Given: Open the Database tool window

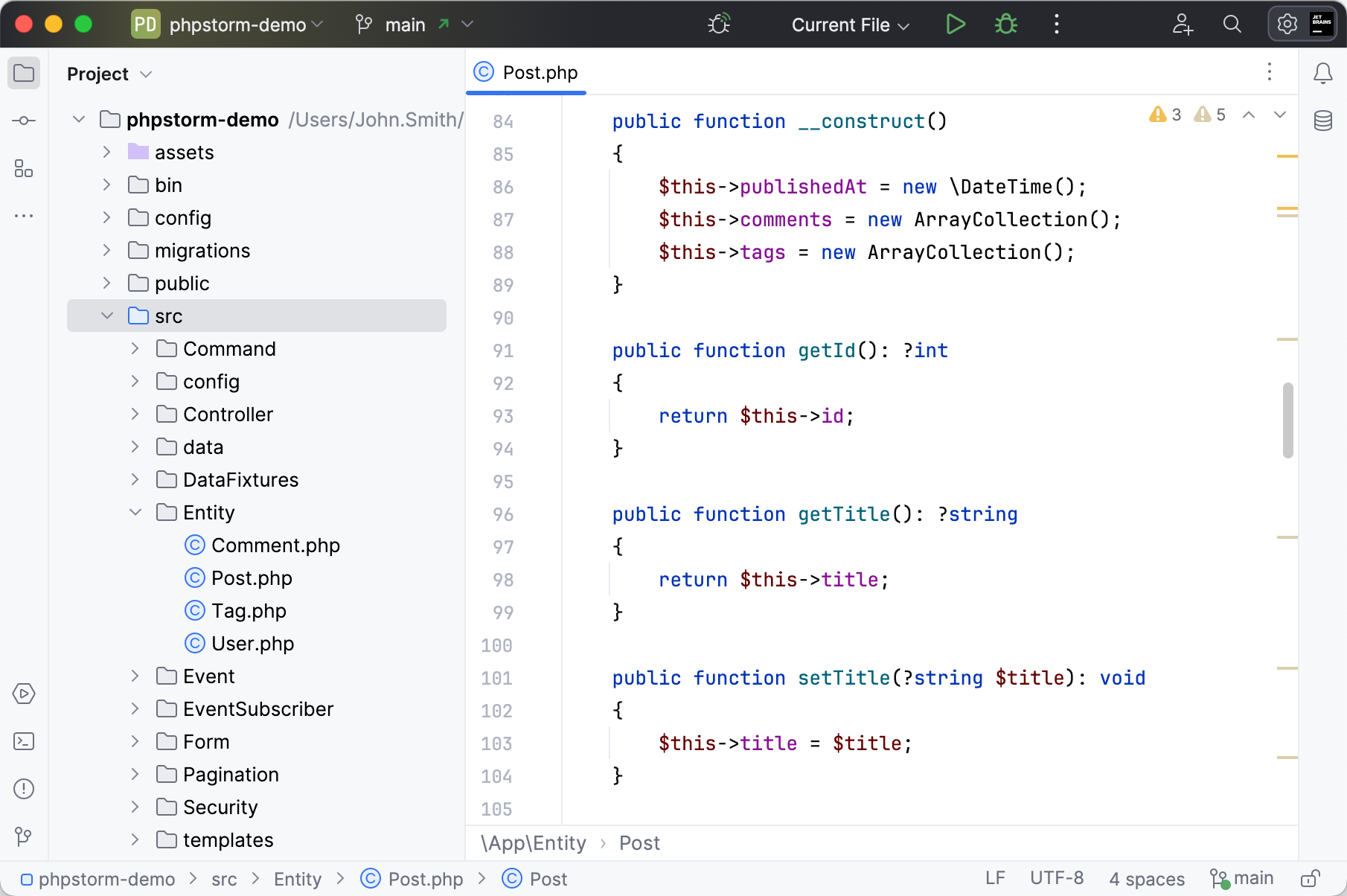Looking at the screenshot, I should click(1322, 121).
